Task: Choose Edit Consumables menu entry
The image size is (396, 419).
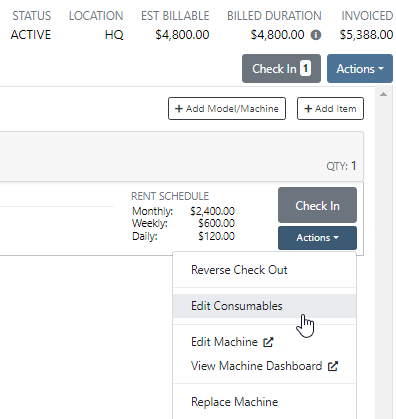Action: (265, 306)
